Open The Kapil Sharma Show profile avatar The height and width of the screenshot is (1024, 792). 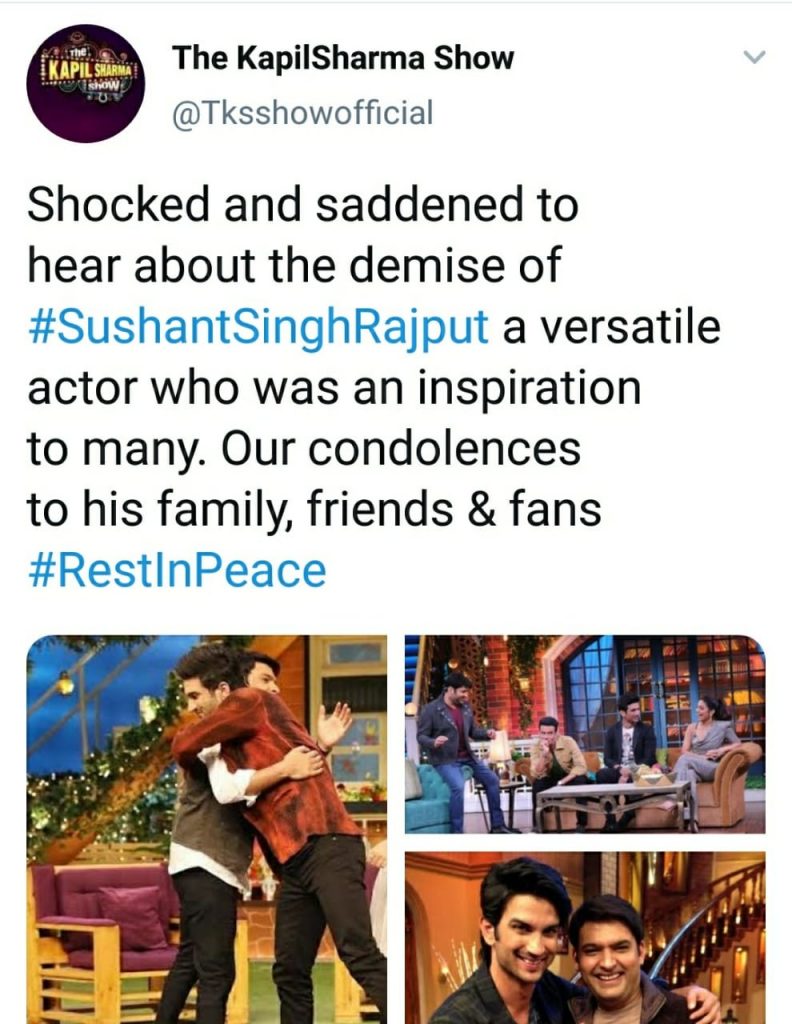tap(85, 84)
